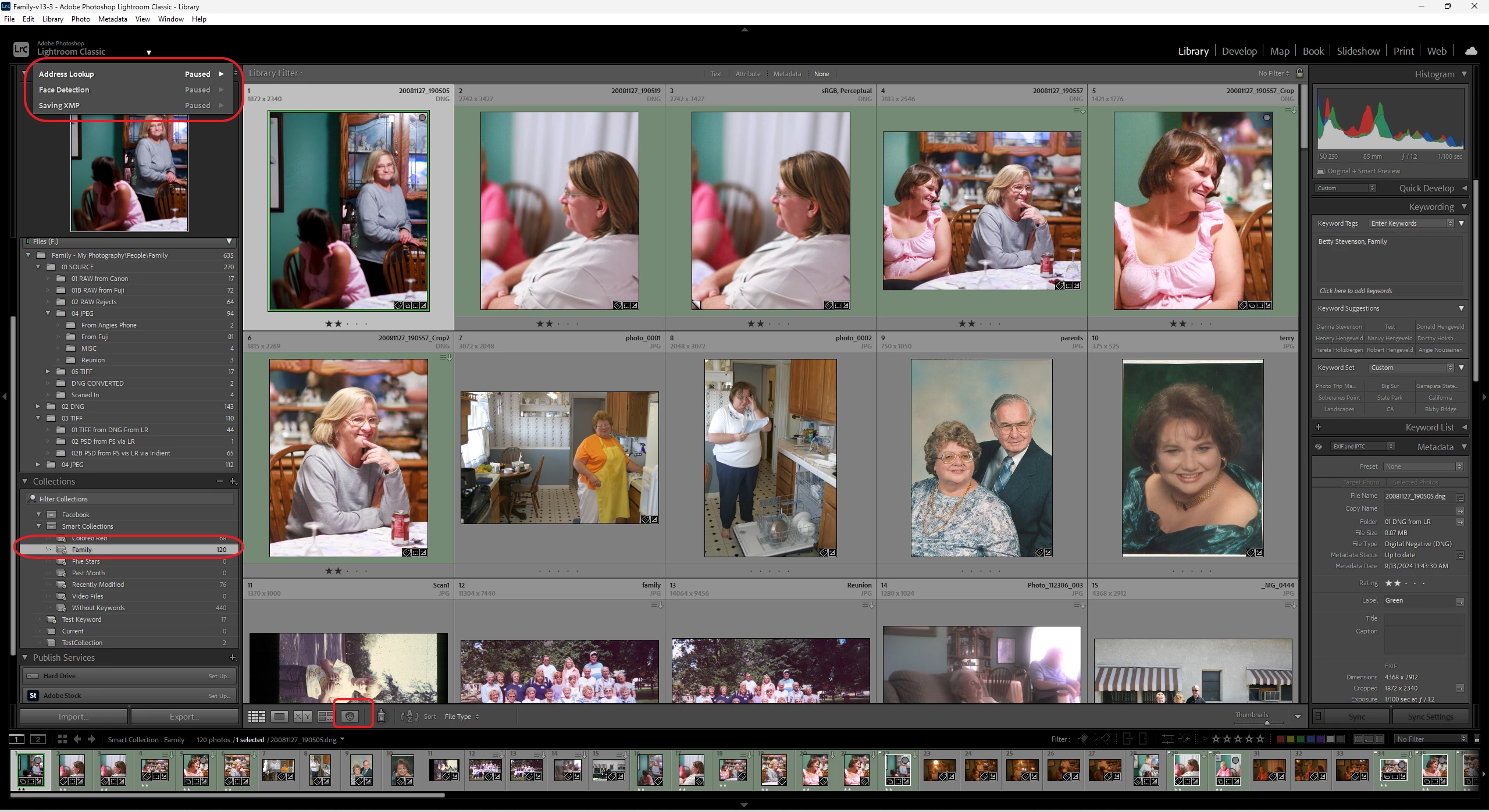
Task: Open People face view icon
Action: (x=350, y=717)
